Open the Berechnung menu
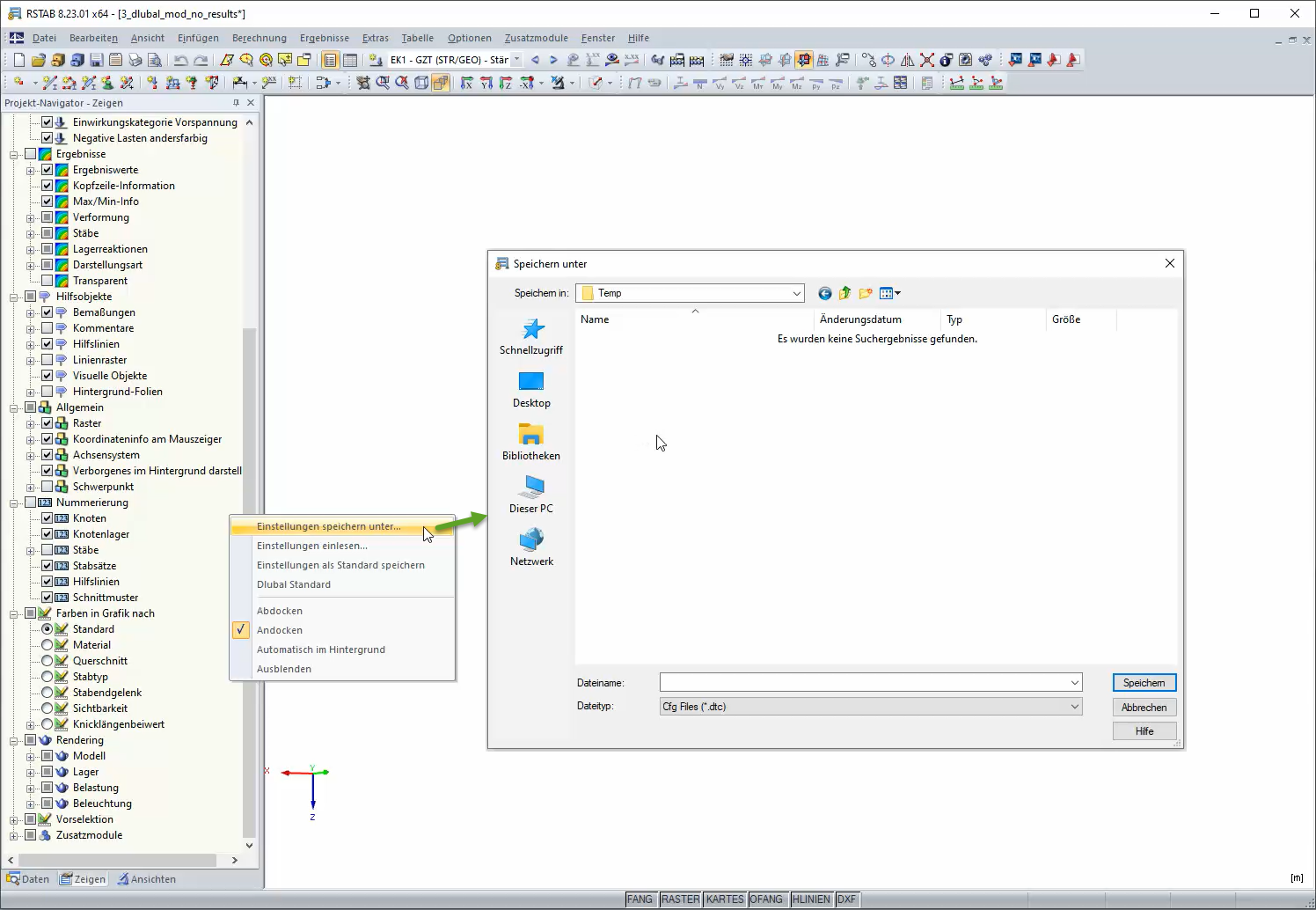Image resolution: width=1316 pixels, height=910 pixels. coord(260,38)
